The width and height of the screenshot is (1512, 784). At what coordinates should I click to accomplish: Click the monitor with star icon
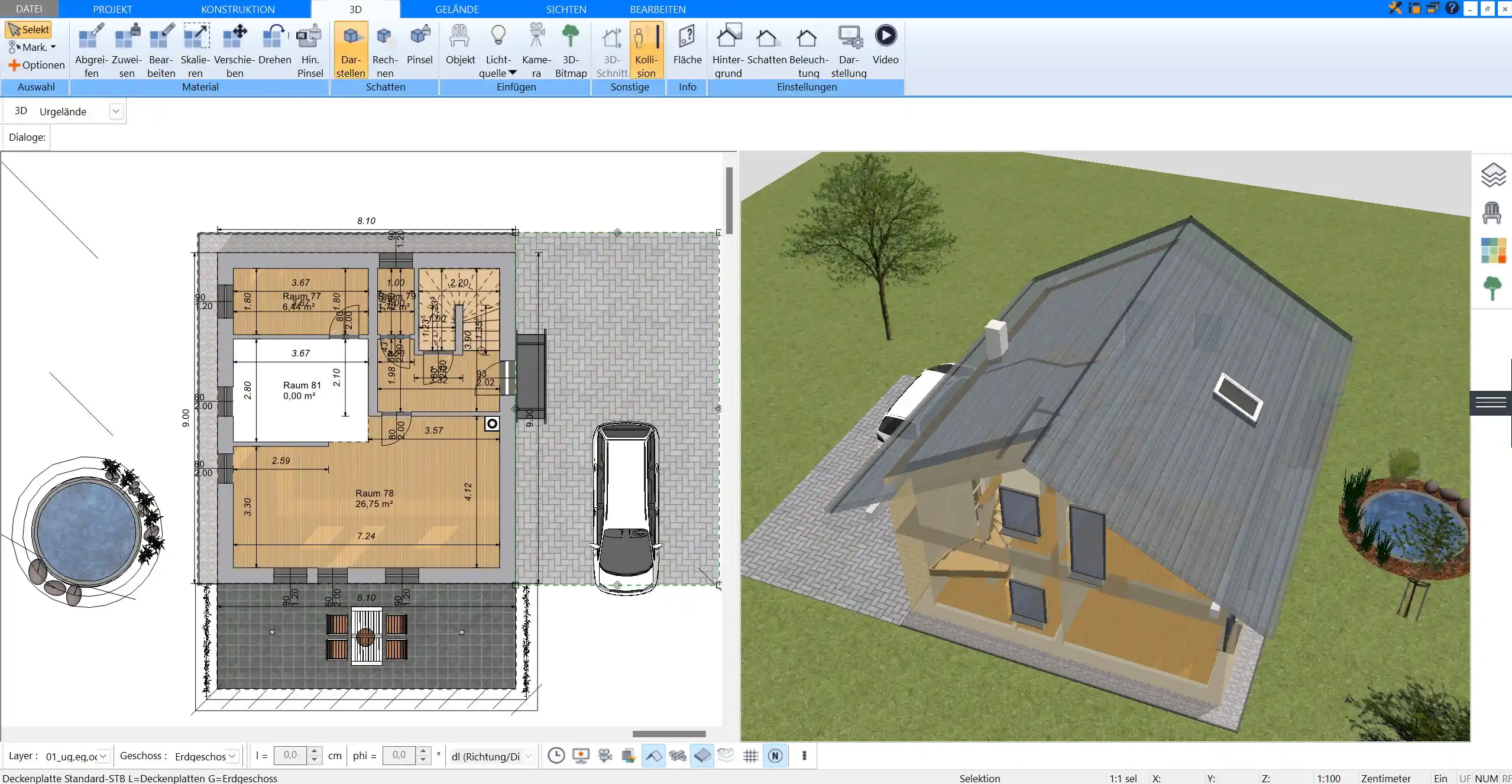tap(581, 756)
